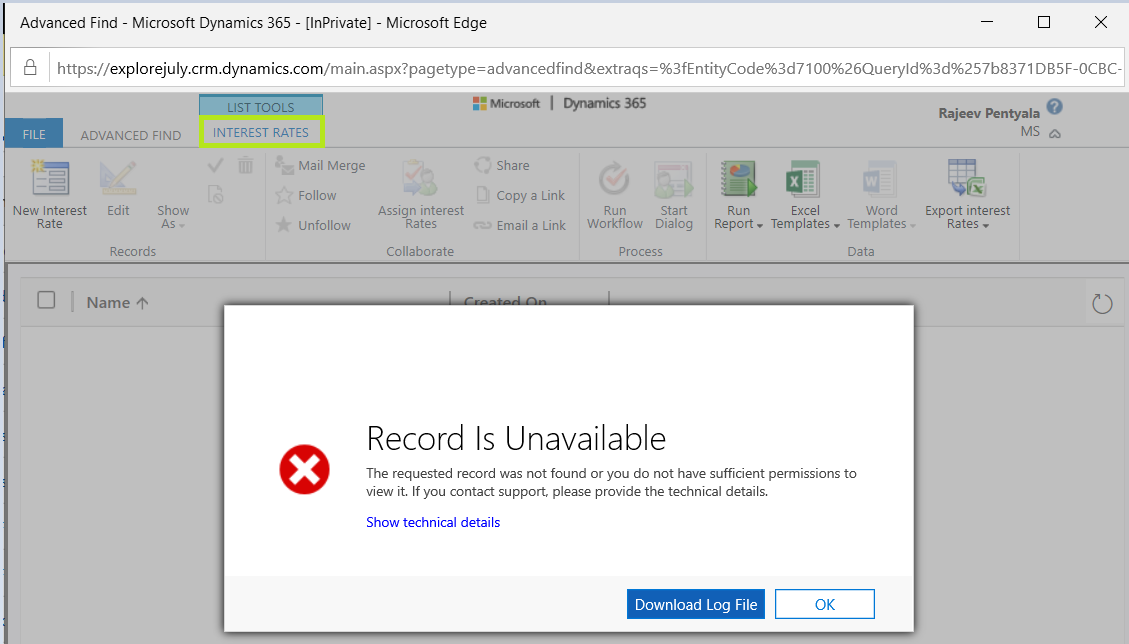
Task: Open the FILE tab
Action: 34,134
